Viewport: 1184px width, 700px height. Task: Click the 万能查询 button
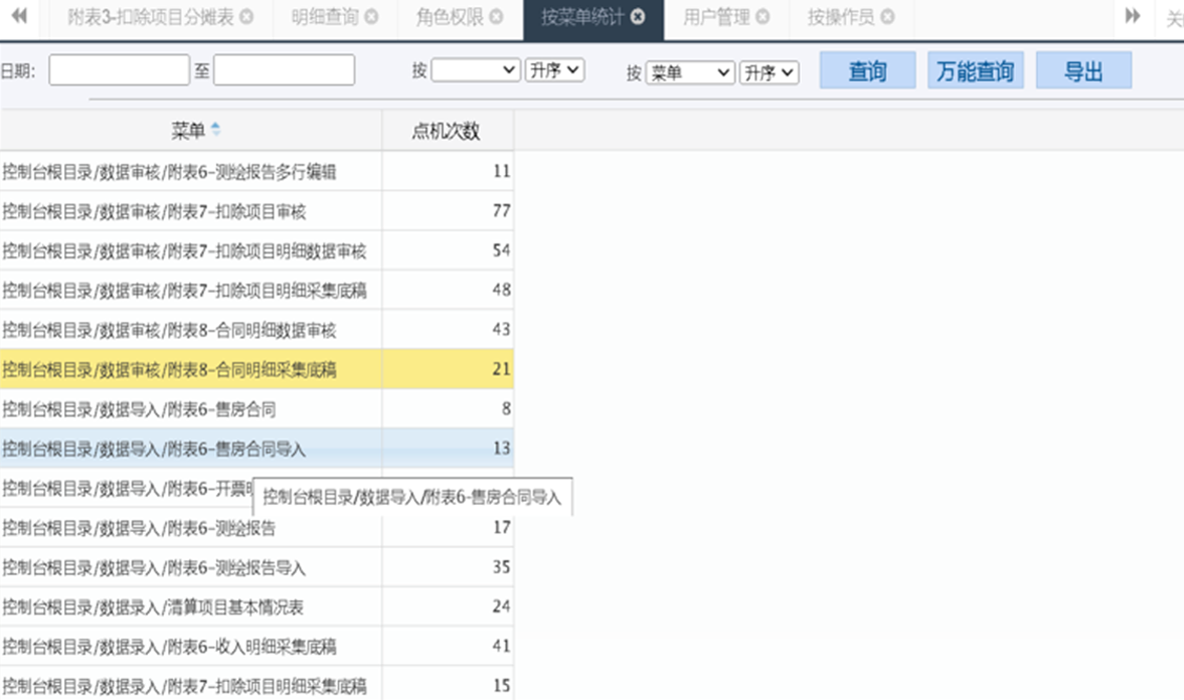976,70
